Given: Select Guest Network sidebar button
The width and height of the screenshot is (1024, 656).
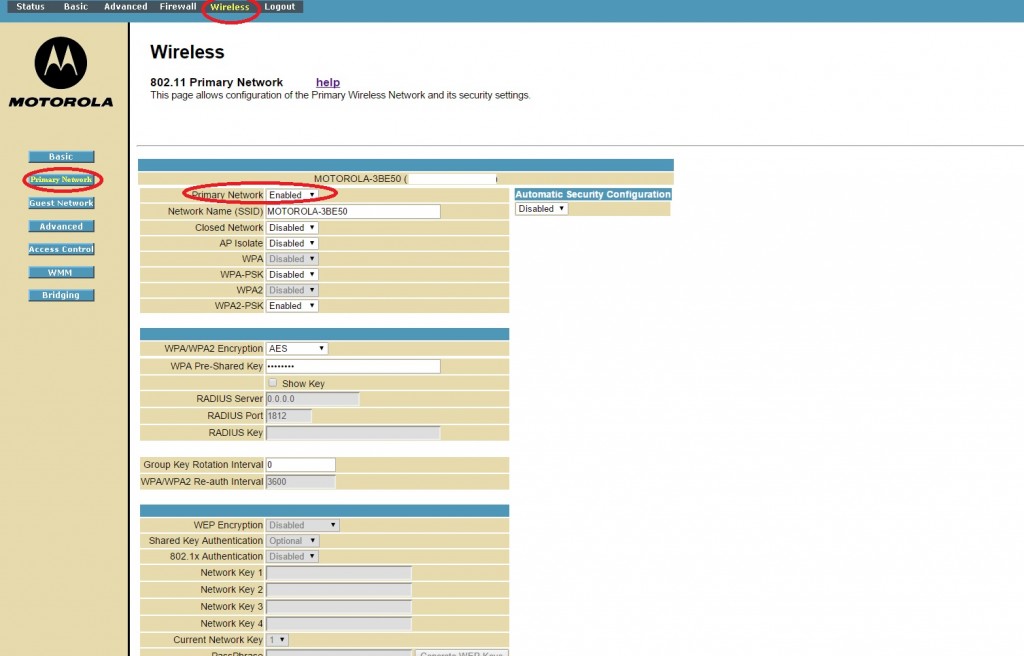Looking at the screenshot, I should pyautogui.click(x=61, y=203).
